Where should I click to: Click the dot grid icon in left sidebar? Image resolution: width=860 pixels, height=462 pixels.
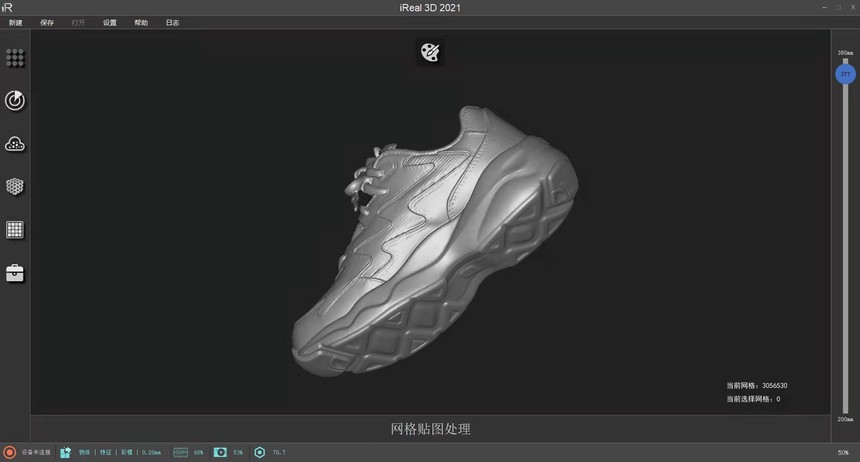coord(15,58)
